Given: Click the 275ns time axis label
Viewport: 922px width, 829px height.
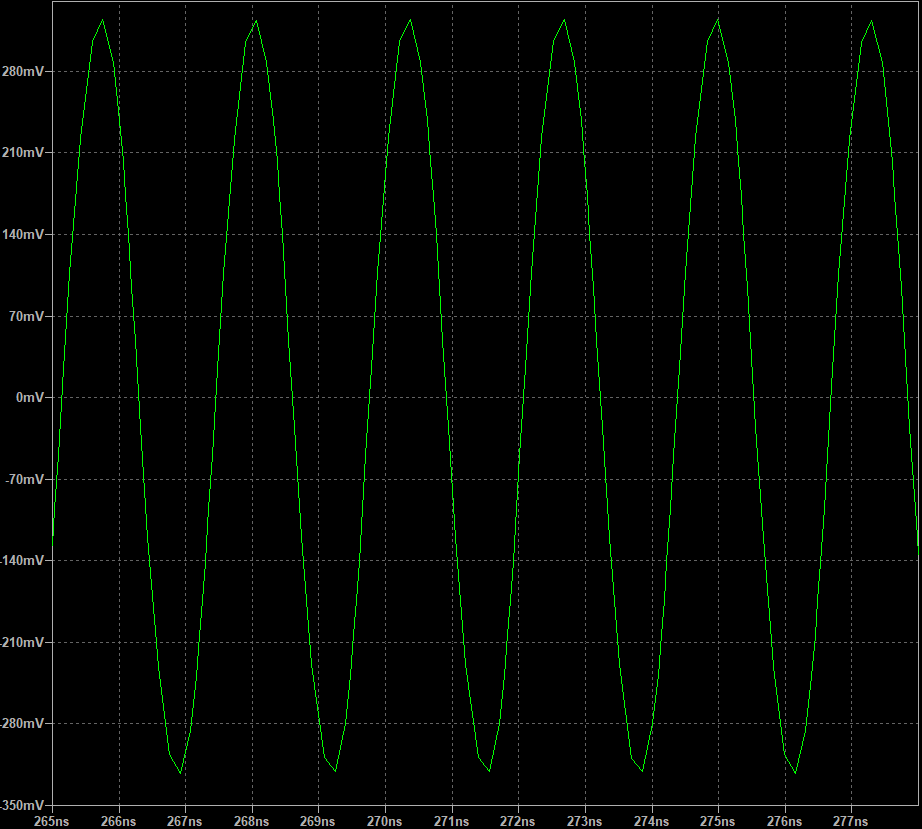Looking at the screenshot, I should (x=718, y=821).
